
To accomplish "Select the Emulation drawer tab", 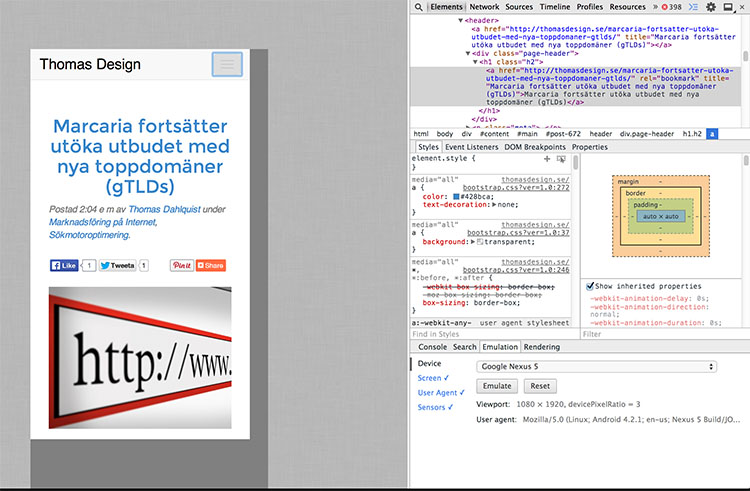I will coord(500,347).
